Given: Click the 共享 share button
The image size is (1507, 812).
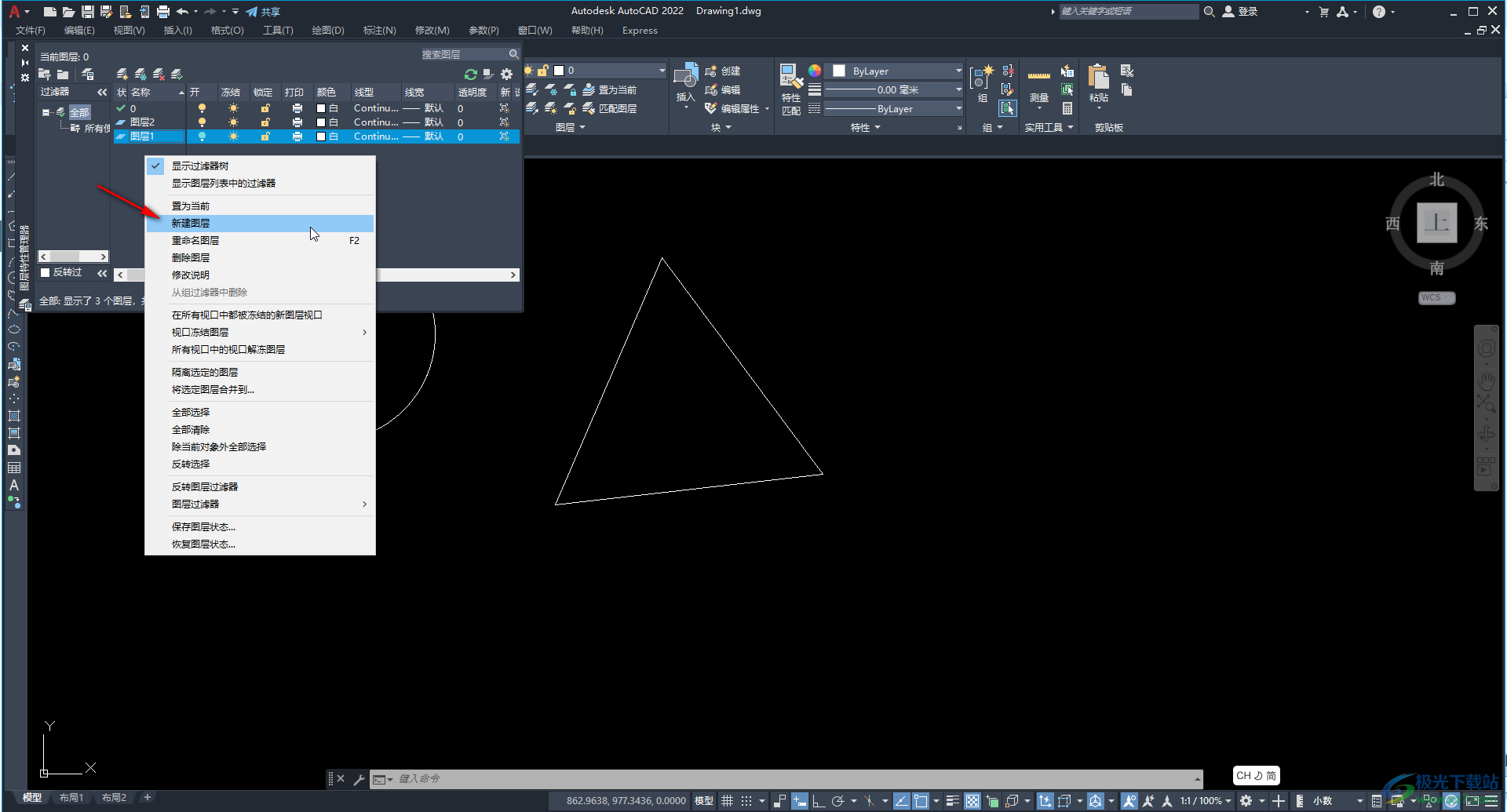Looking at the screenshot, I should 263,12.
